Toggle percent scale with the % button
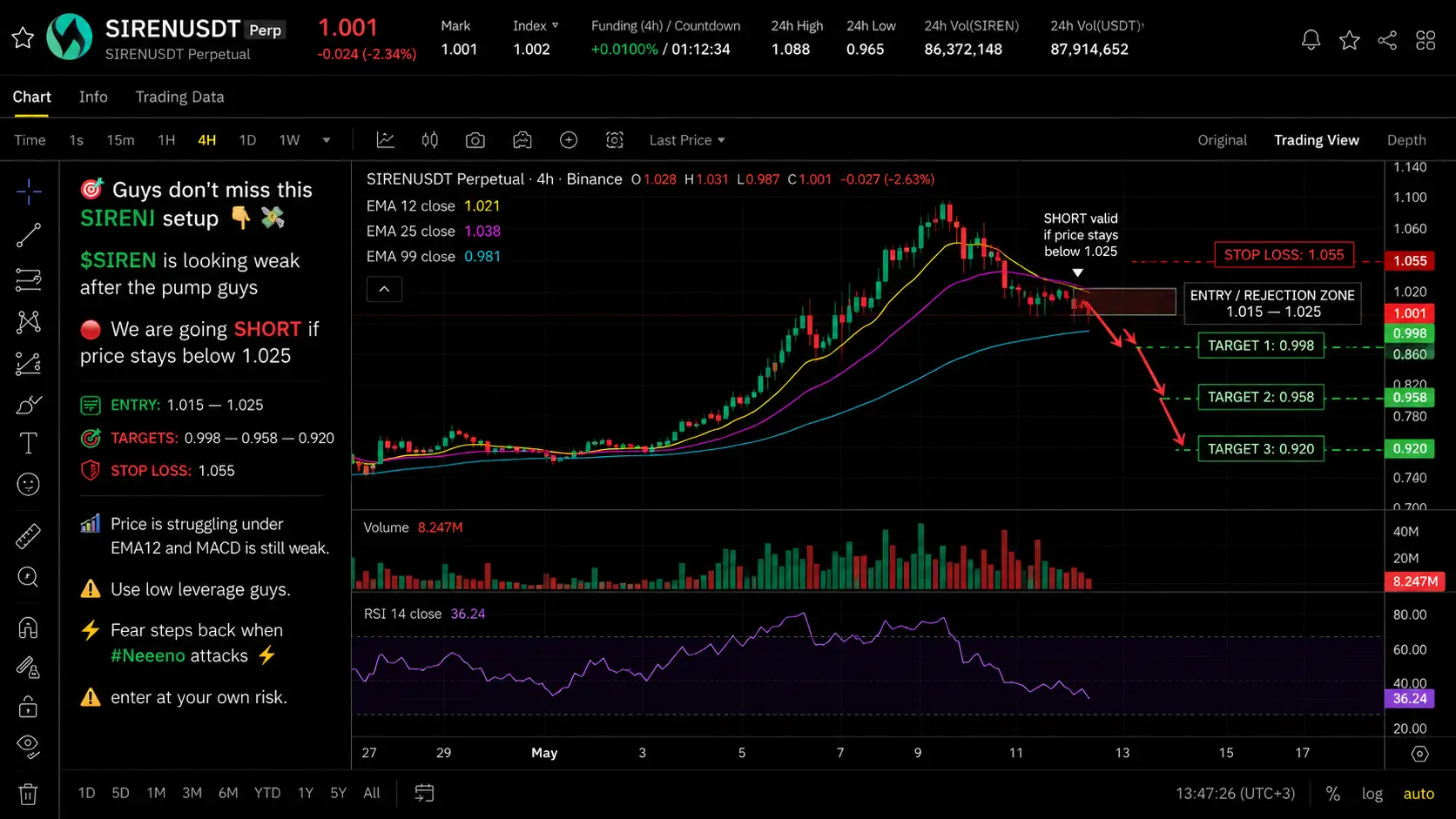The width and height of the screenshot is (1456, 819). tap(1332, 793)
